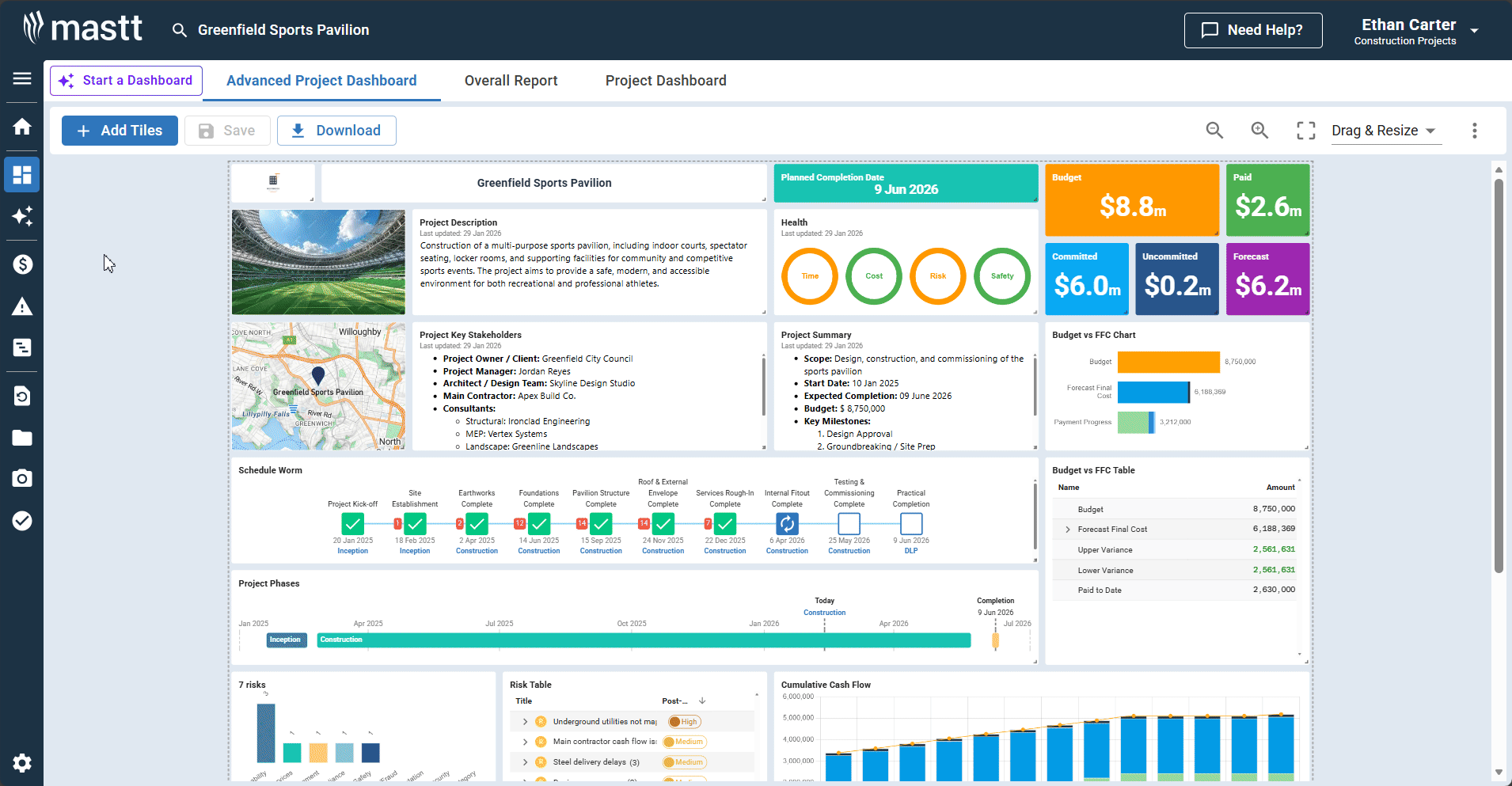Enter fullscreen mode using the expand icon
Image resolution: width=1512 pixels, height=786 pixels.
1305,130
